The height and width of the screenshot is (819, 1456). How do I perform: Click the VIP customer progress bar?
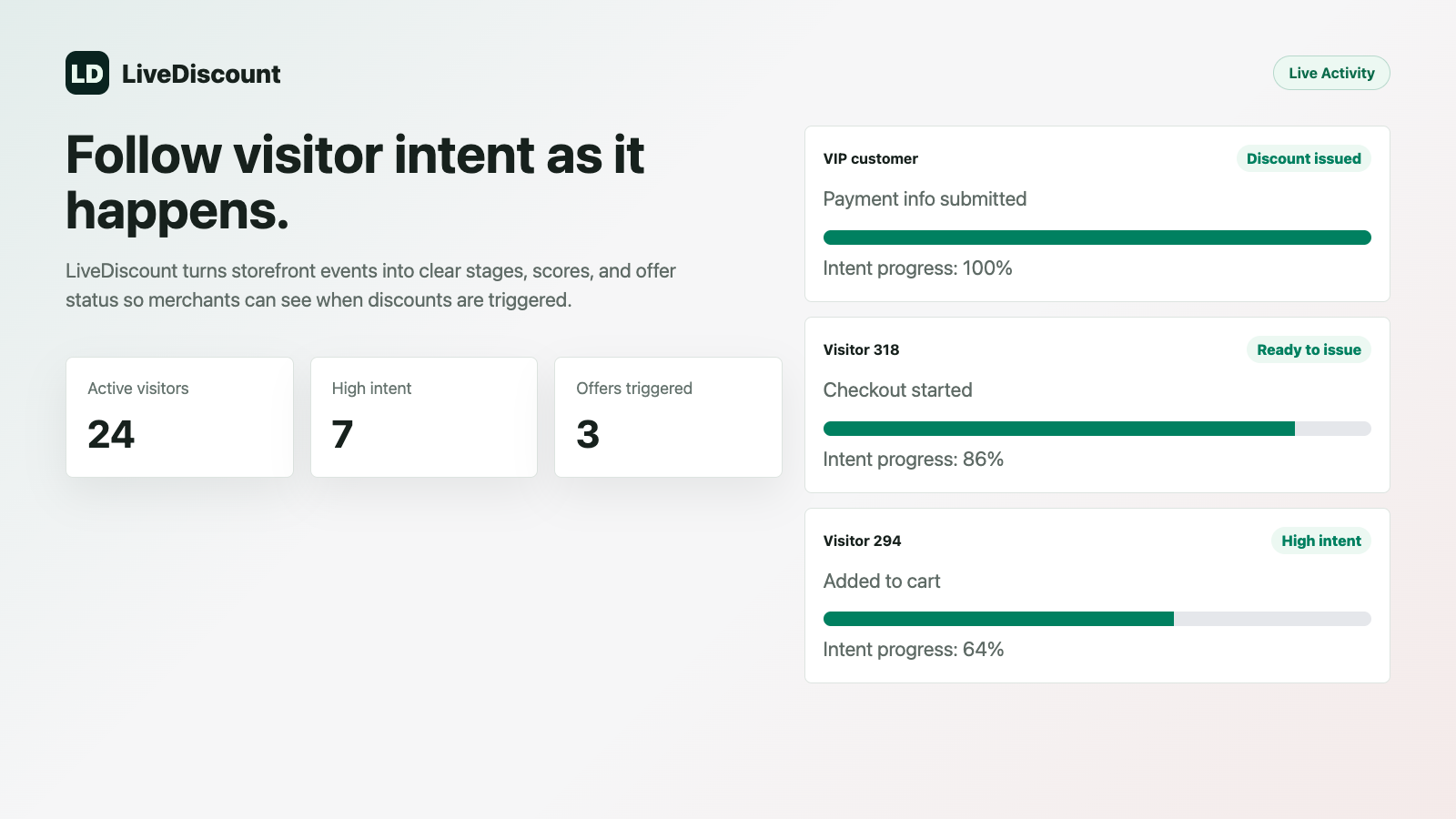tap(1097, 238)
